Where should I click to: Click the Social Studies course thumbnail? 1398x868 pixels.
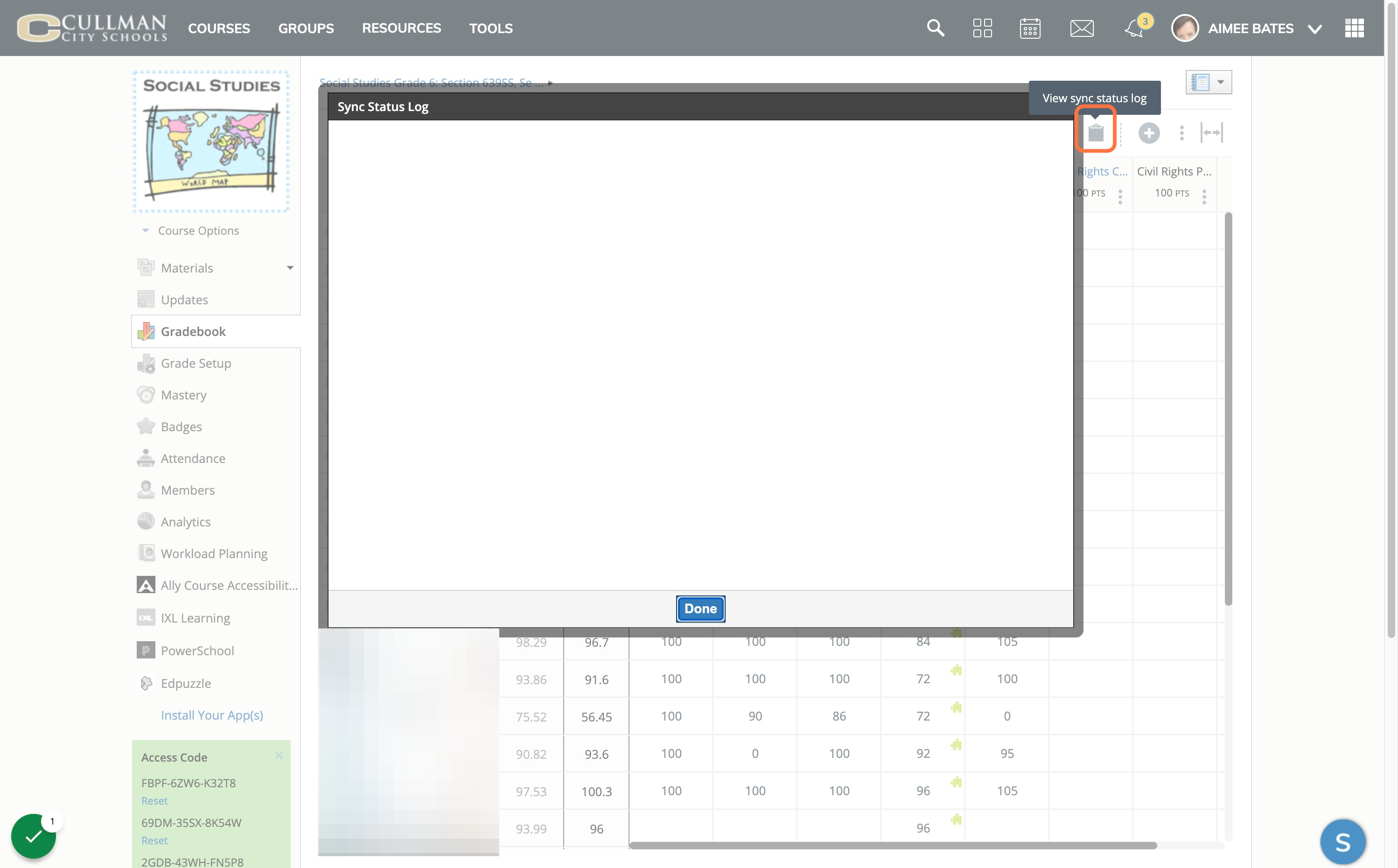point(211,141)
